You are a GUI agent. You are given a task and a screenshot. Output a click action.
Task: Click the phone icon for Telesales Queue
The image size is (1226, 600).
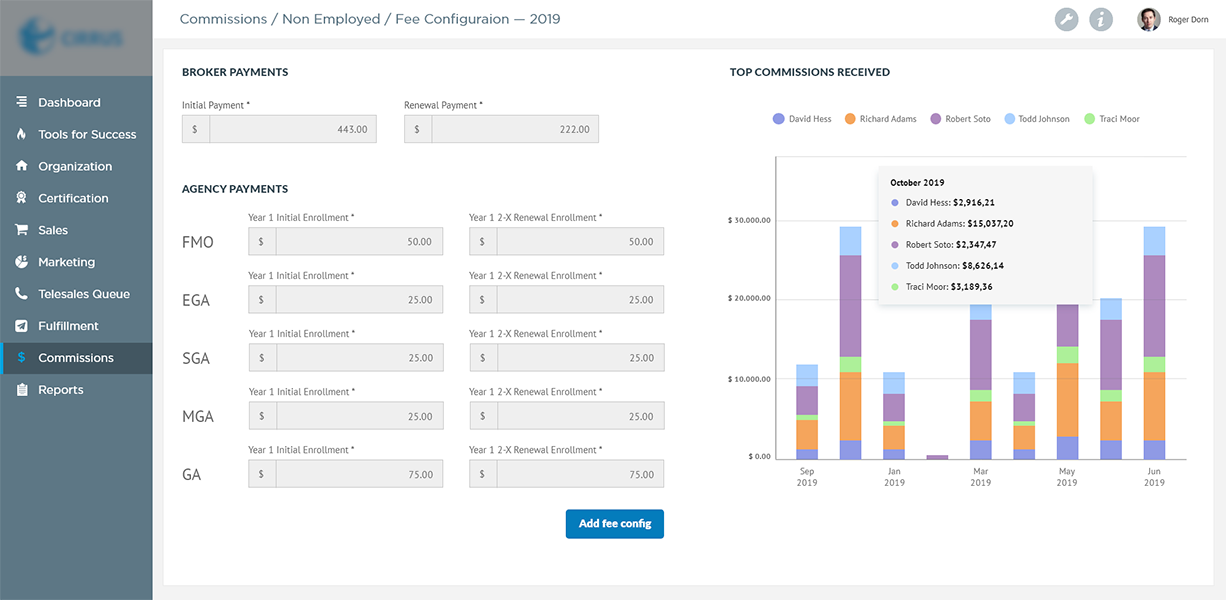(x=21, y=294)
